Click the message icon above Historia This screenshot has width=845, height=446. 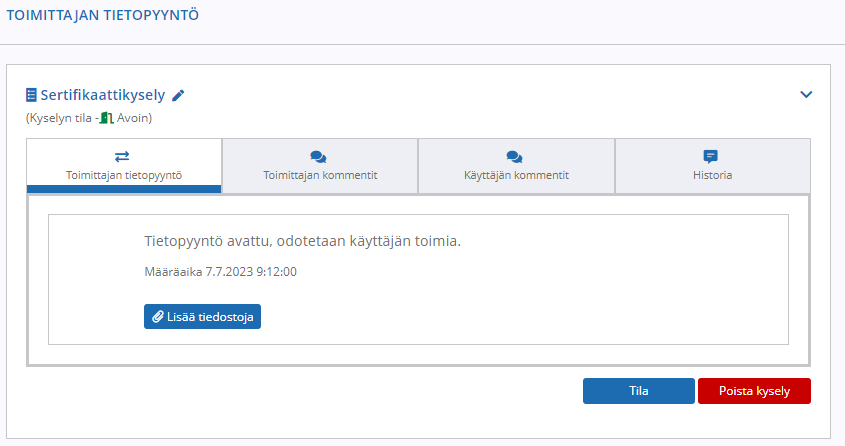711,157
